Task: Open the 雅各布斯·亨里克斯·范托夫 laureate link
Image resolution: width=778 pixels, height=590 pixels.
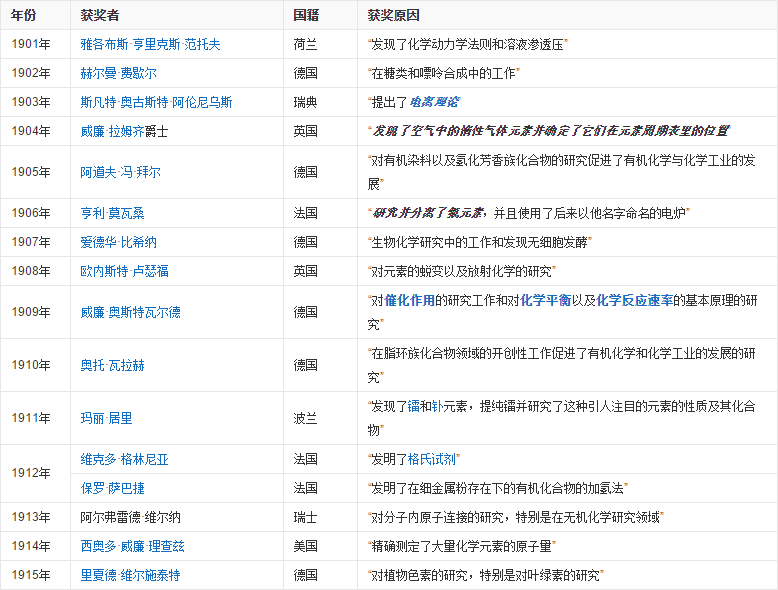Action: 150,44
